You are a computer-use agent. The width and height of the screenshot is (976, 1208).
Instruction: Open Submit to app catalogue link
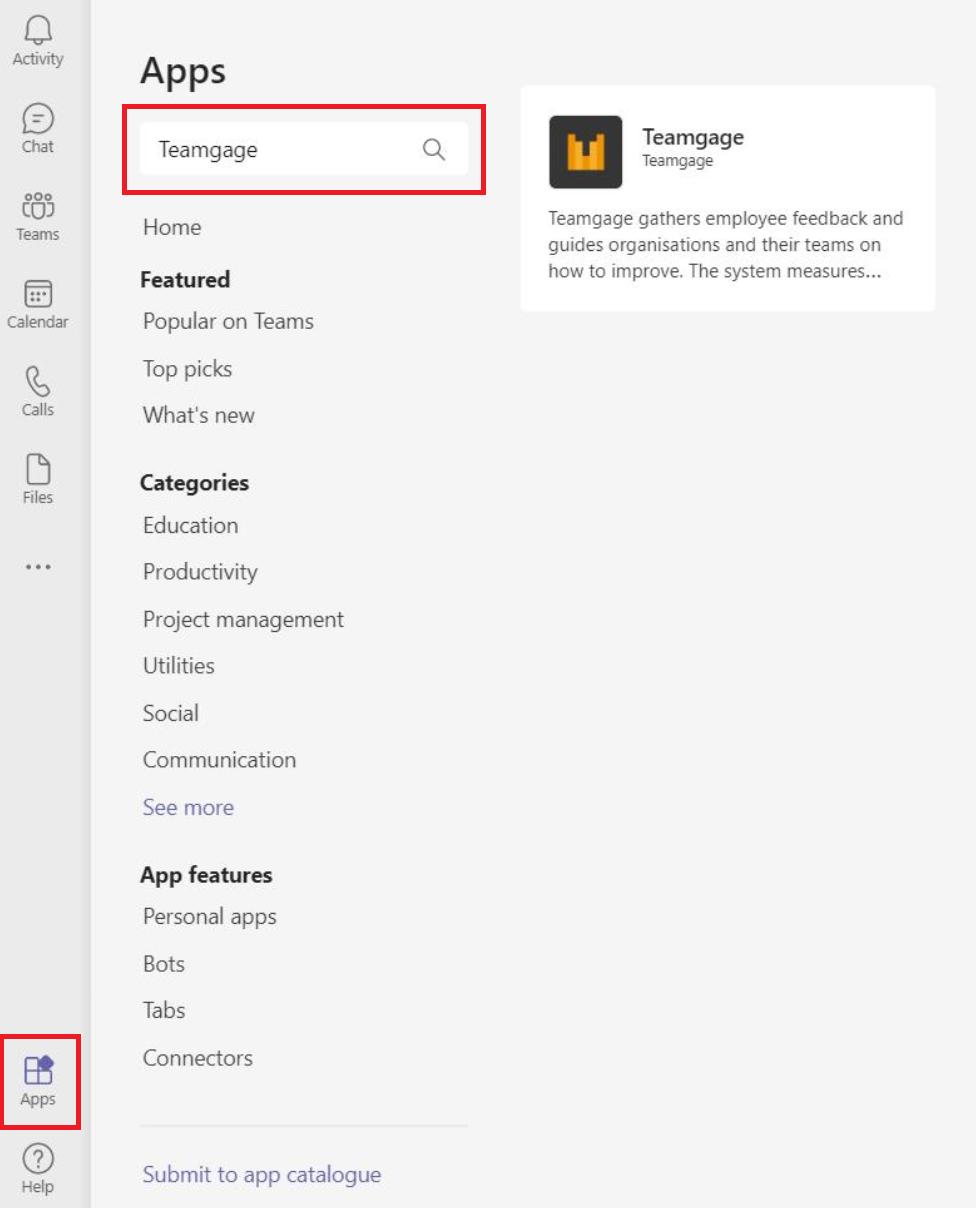[x=262, y=1174]
